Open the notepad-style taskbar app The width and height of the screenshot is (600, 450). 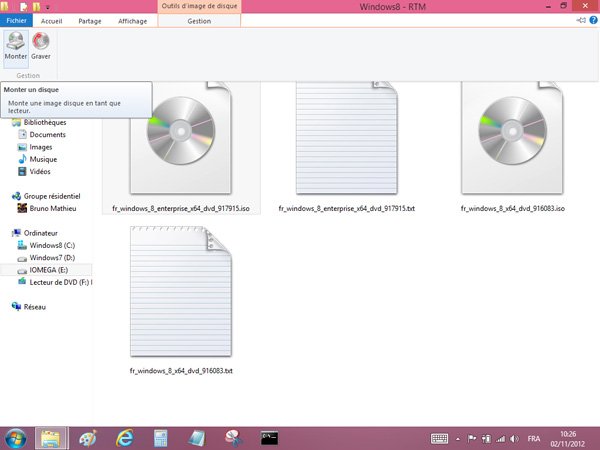click(x=197, y=439)
